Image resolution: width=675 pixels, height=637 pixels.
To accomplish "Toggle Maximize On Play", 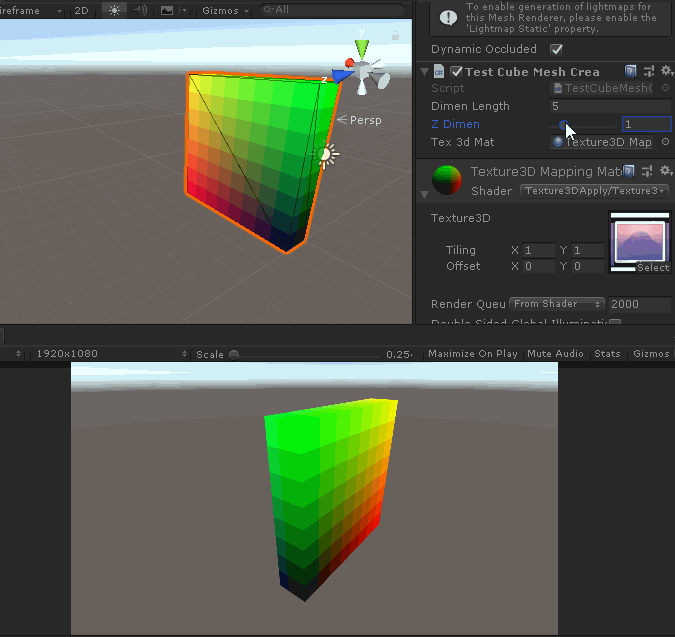I will click(473, 354).
